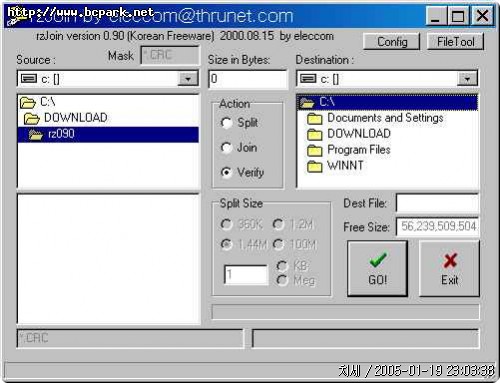The image size is (500, 383).
Task: Click the 'Size in Bytes:' label
Action: (x=239, y=60)
